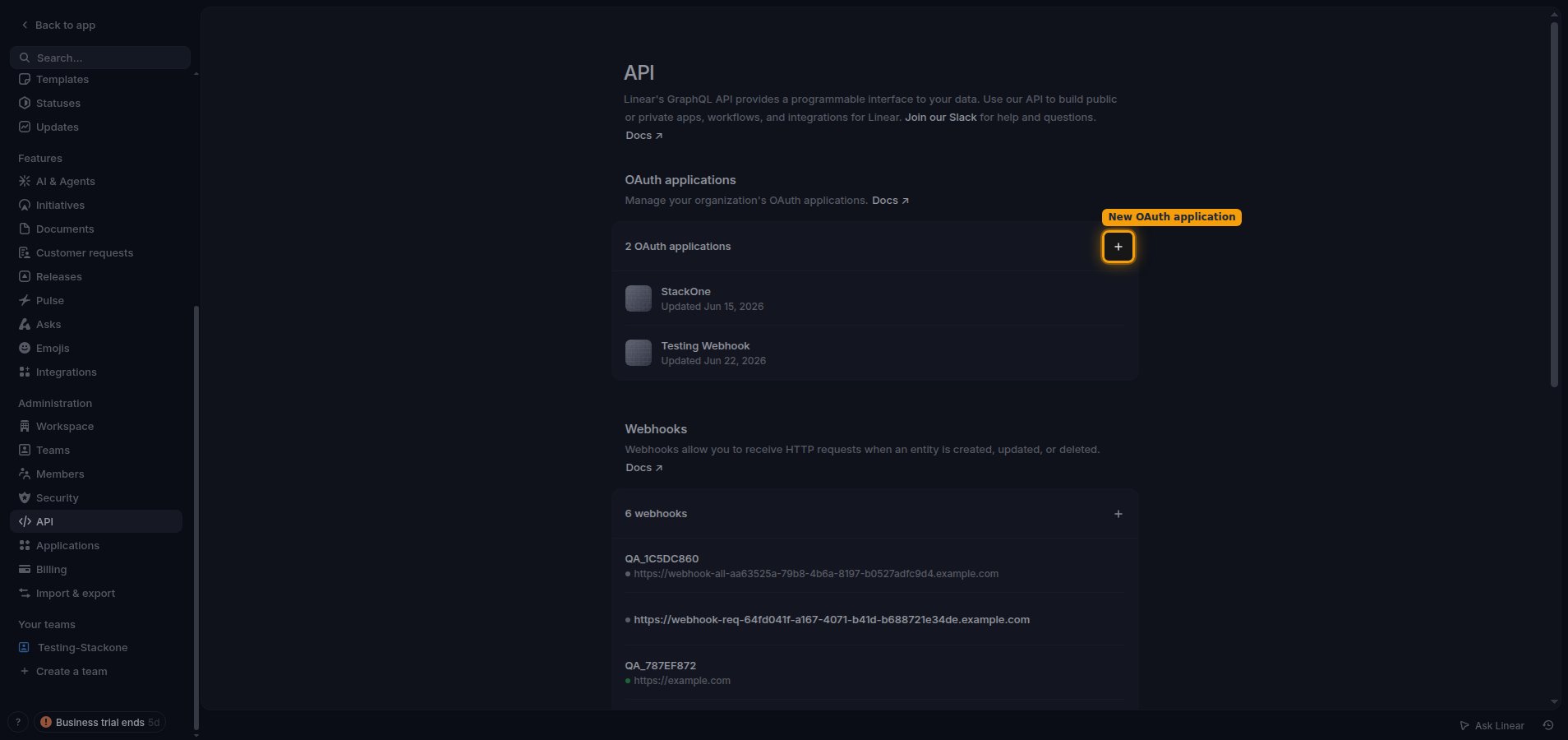Open the history clock icon at bottom right
The height and width of the screenshot is (740, 1568).
click(x=1548, y=726)
